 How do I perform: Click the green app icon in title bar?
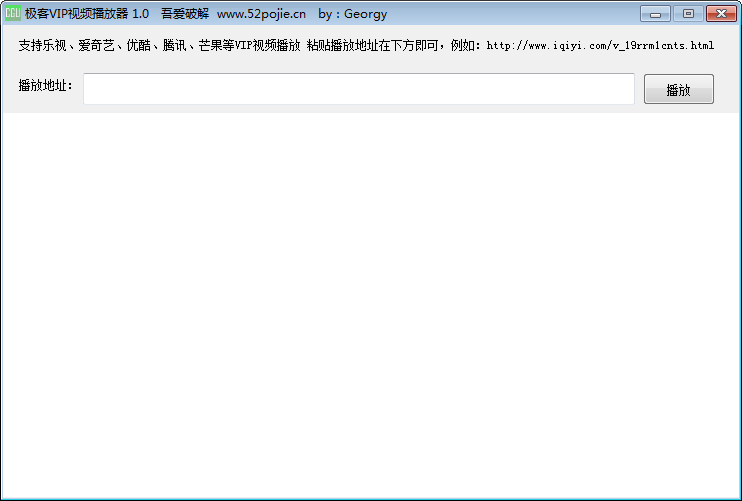13,14
